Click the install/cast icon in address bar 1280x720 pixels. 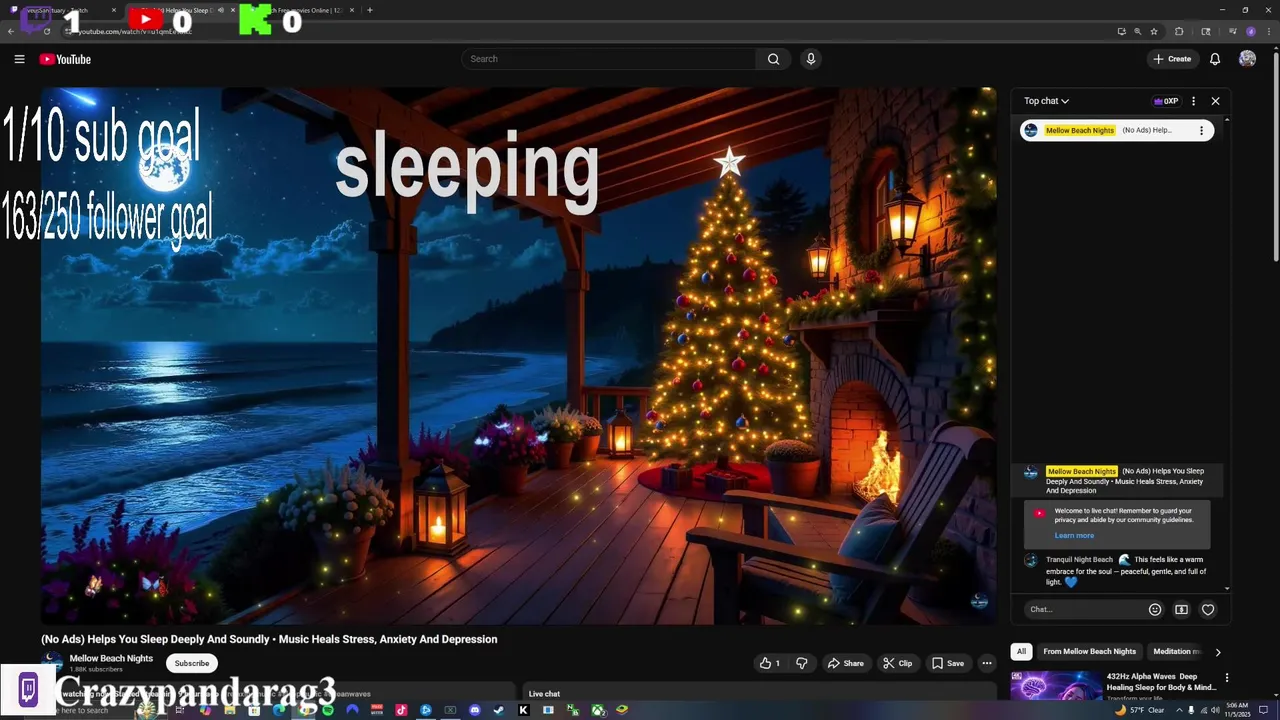pyautogui.click(x=1122, y=31)
